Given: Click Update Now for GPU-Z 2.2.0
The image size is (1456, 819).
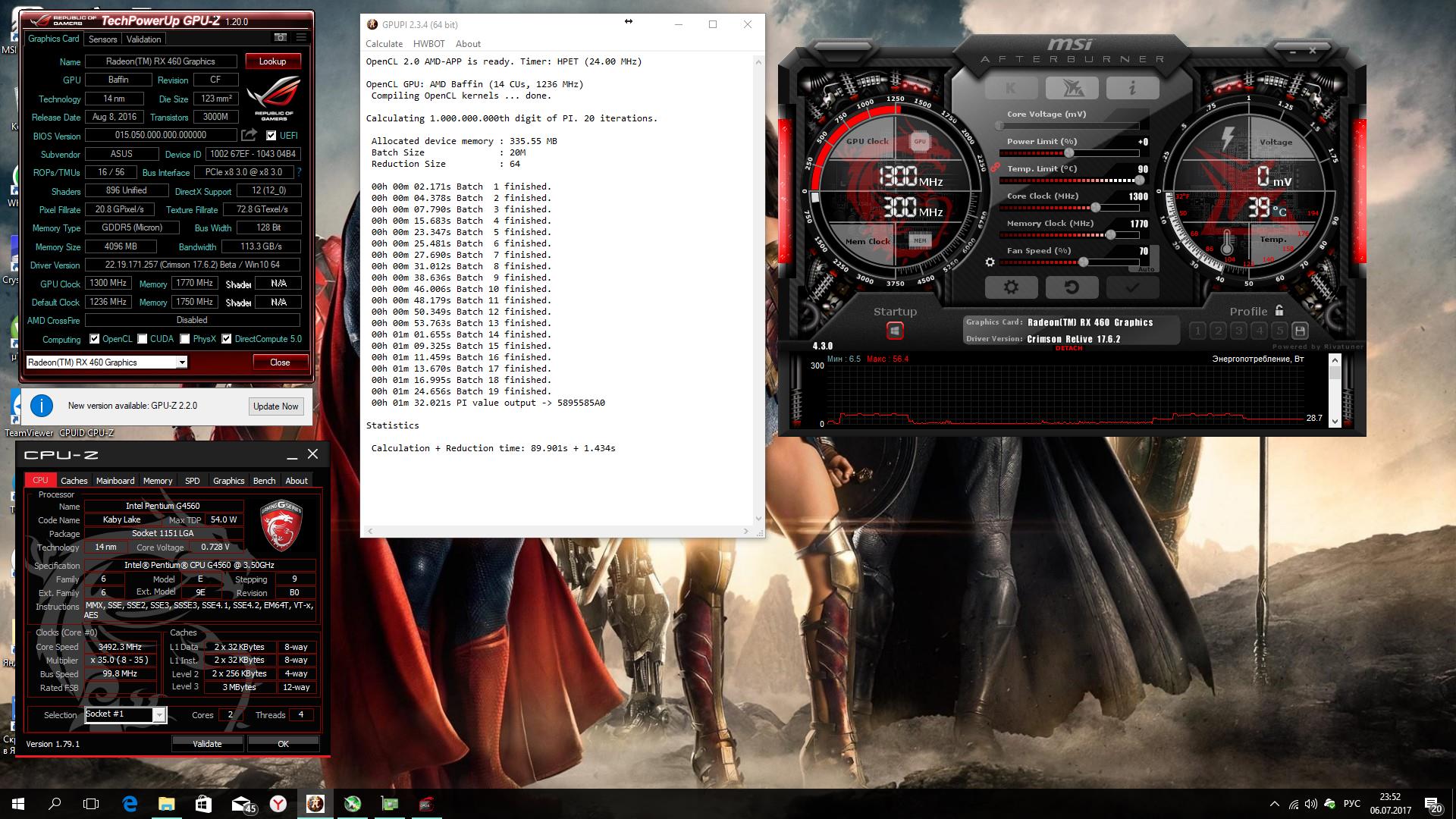Looking at the screenshot, I should (276, 406).
